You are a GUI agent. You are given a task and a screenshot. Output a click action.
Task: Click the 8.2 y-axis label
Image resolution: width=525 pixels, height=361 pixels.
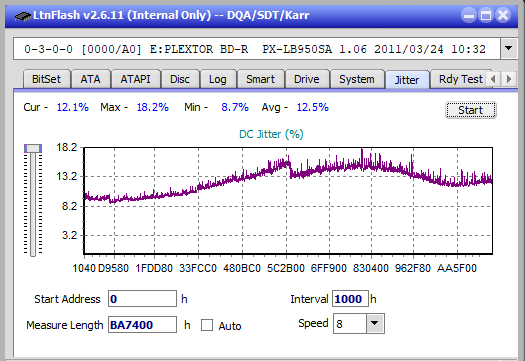pyautogui.click(x=69, y=206)
